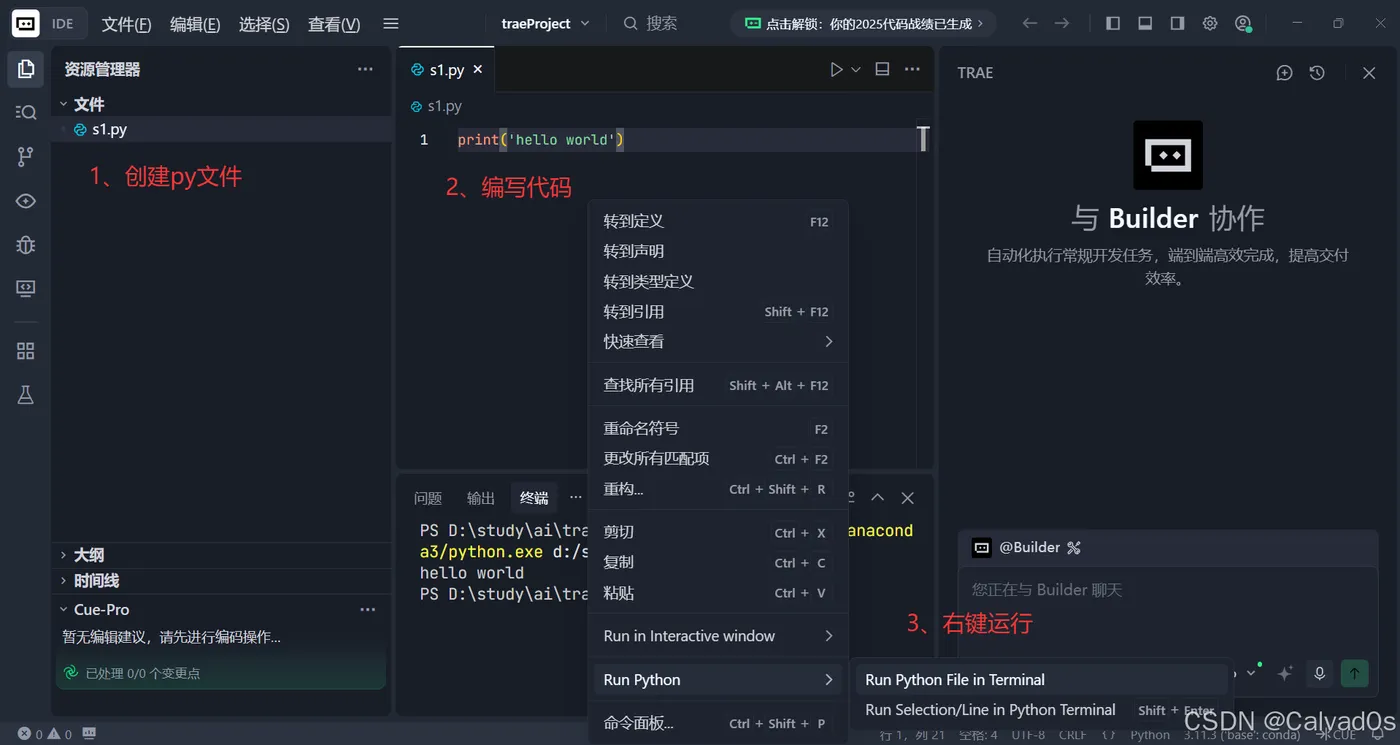Open the hamburger menu next to 查看(V)

[x=391, y=24]
